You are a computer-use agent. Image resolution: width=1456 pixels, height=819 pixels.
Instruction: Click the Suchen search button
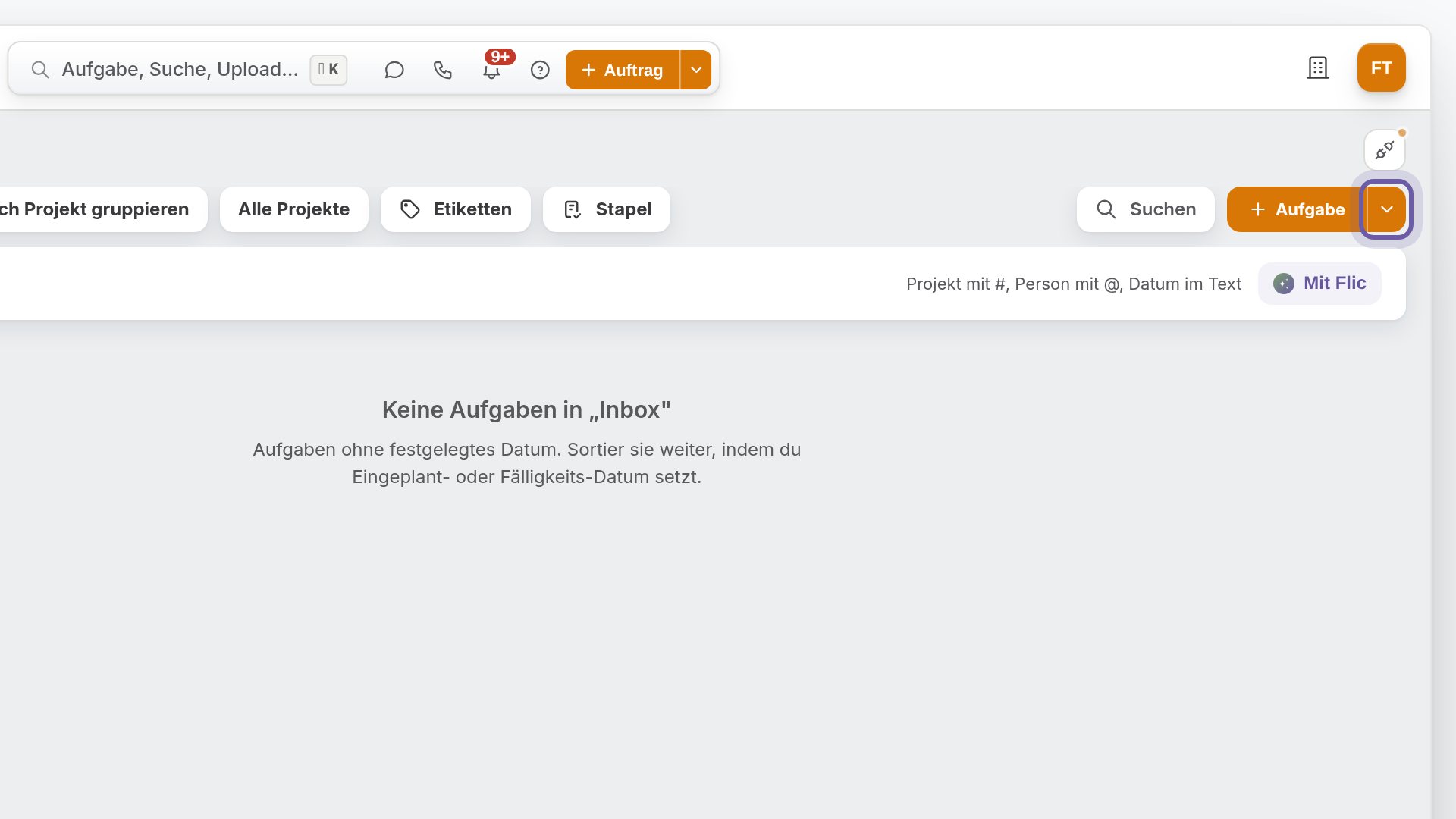pyautogui.click(x=1146, y=209)
